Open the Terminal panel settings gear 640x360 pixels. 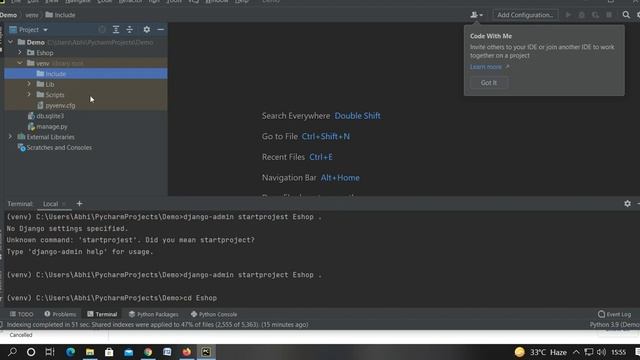tap(627, 204)
